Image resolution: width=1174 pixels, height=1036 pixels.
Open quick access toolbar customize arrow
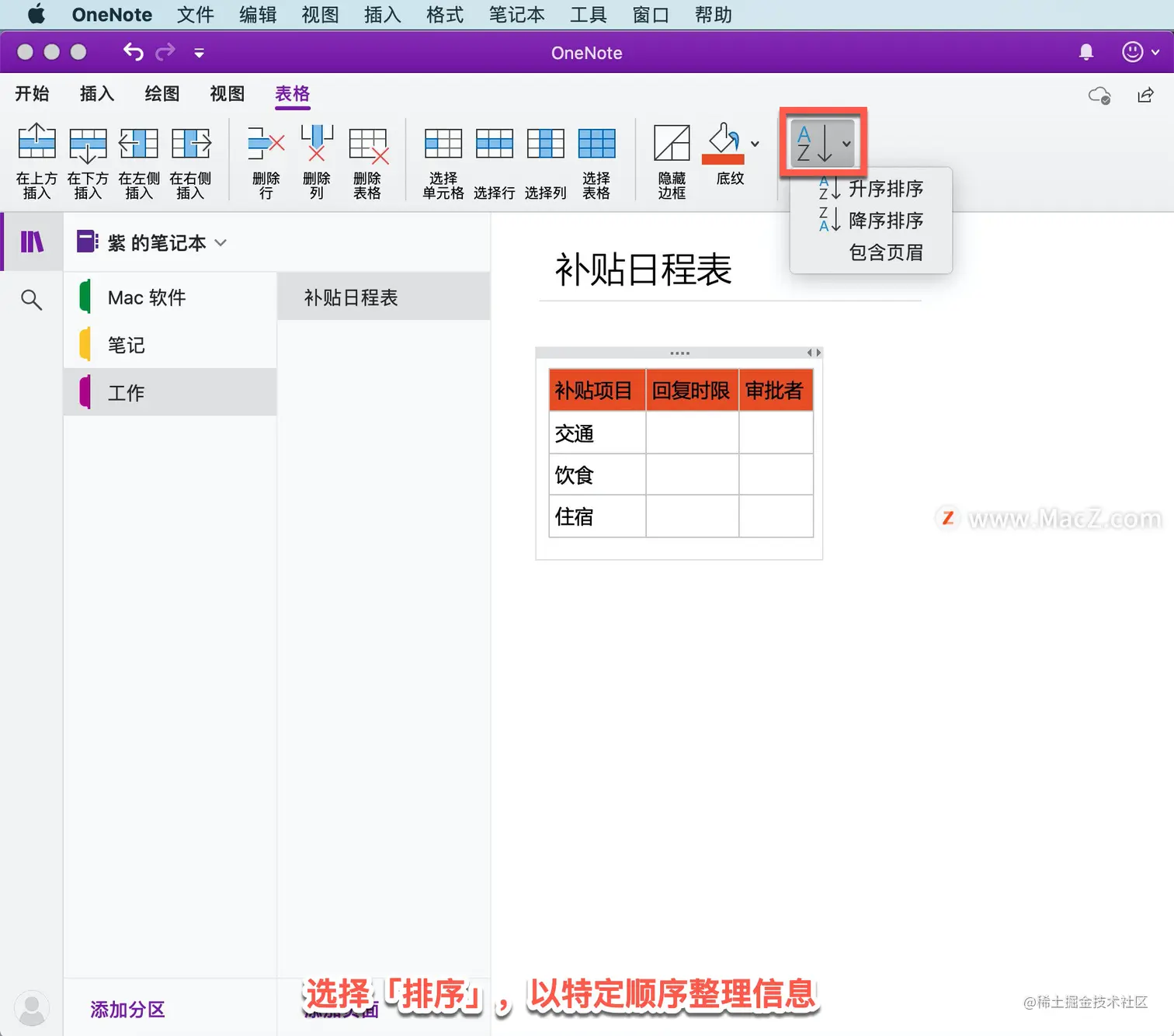tap(200, 54)
